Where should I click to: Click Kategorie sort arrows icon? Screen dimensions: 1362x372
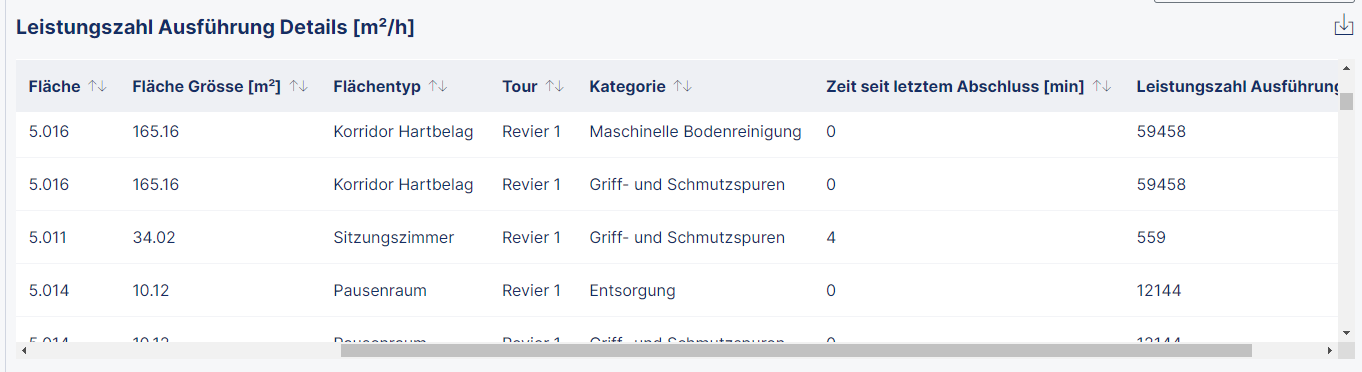point(683,87)
